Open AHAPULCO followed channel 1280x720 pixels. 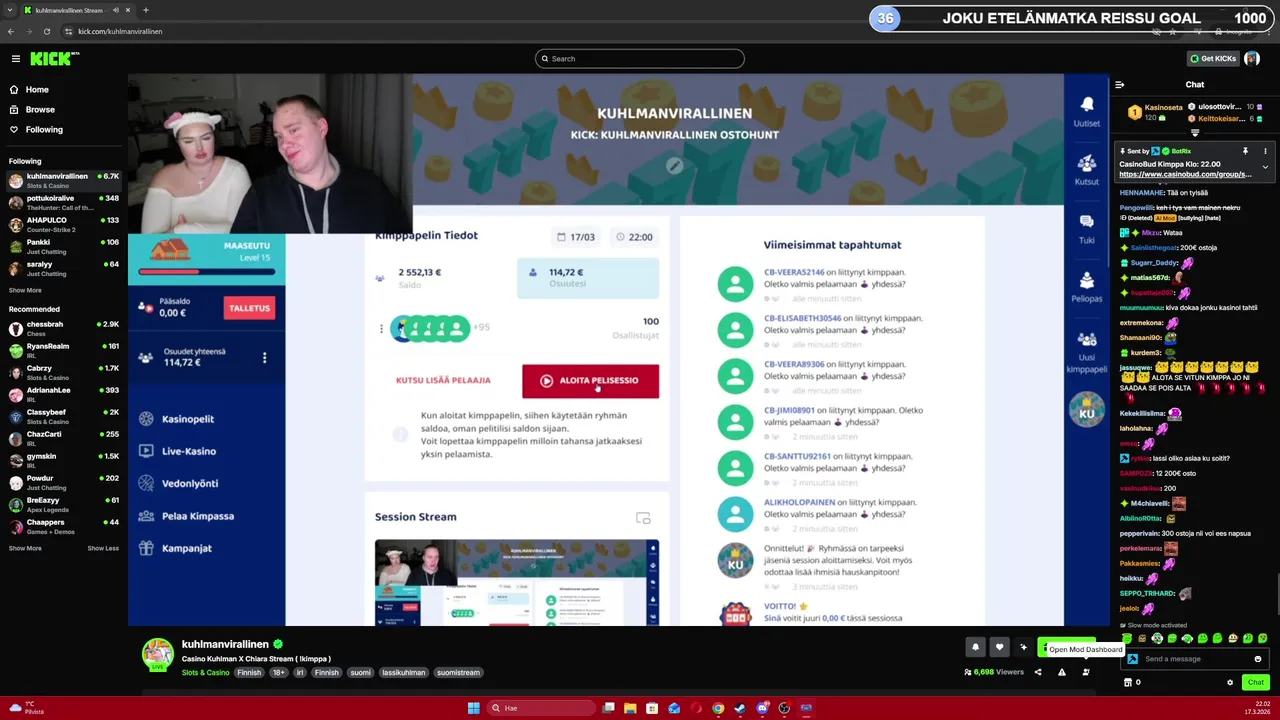point(62,224)
